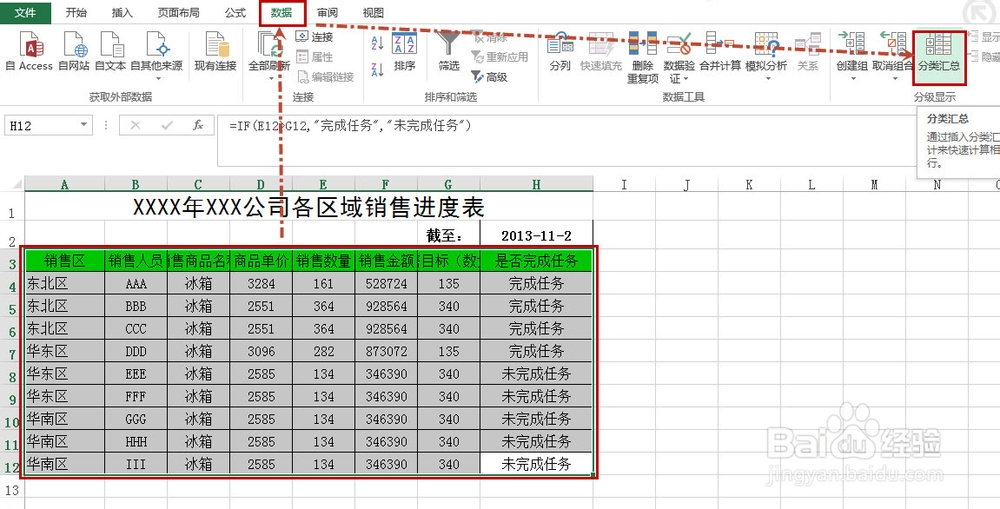Click the date cell 2013-11-2

pos(536,235)
